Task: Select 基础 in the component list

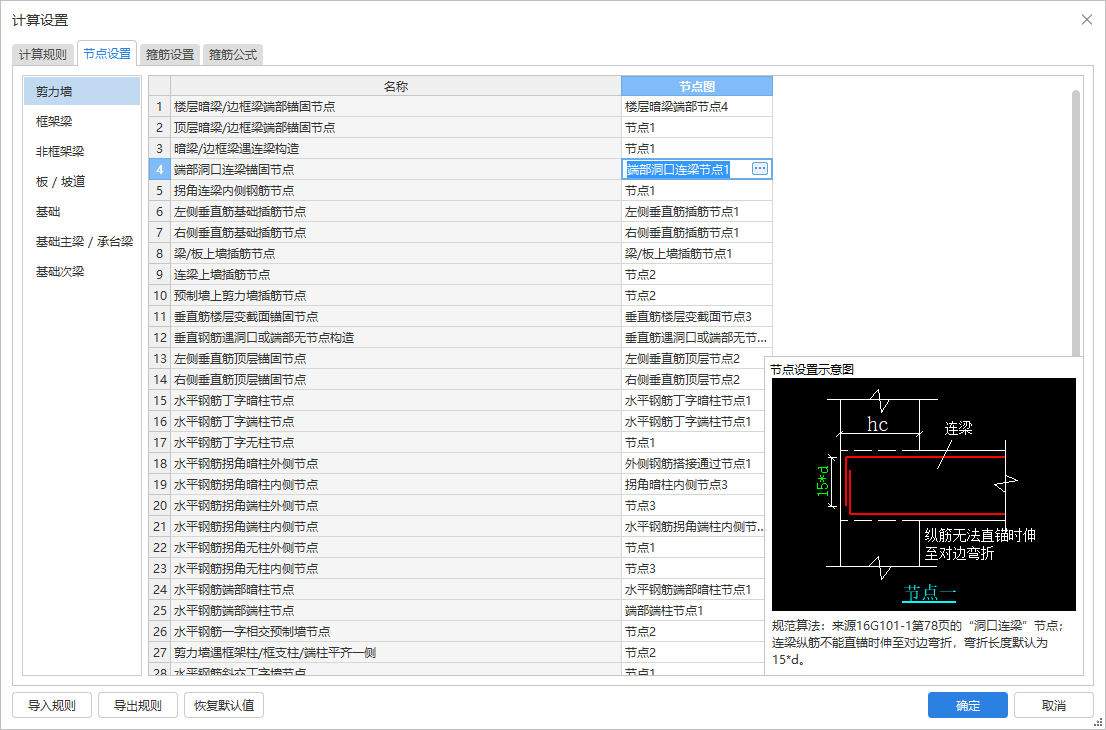Action: [82, 212]
